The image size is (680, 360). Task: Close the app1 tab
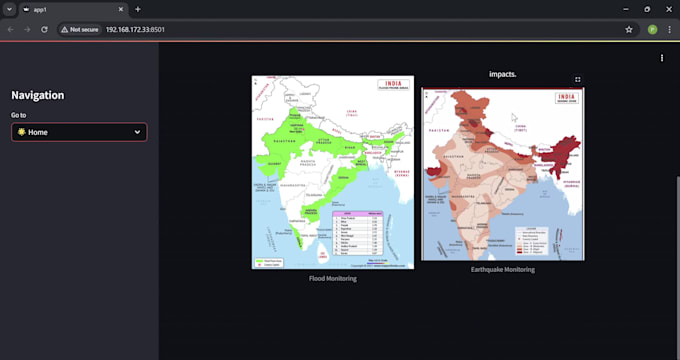[x=121, y=9]
